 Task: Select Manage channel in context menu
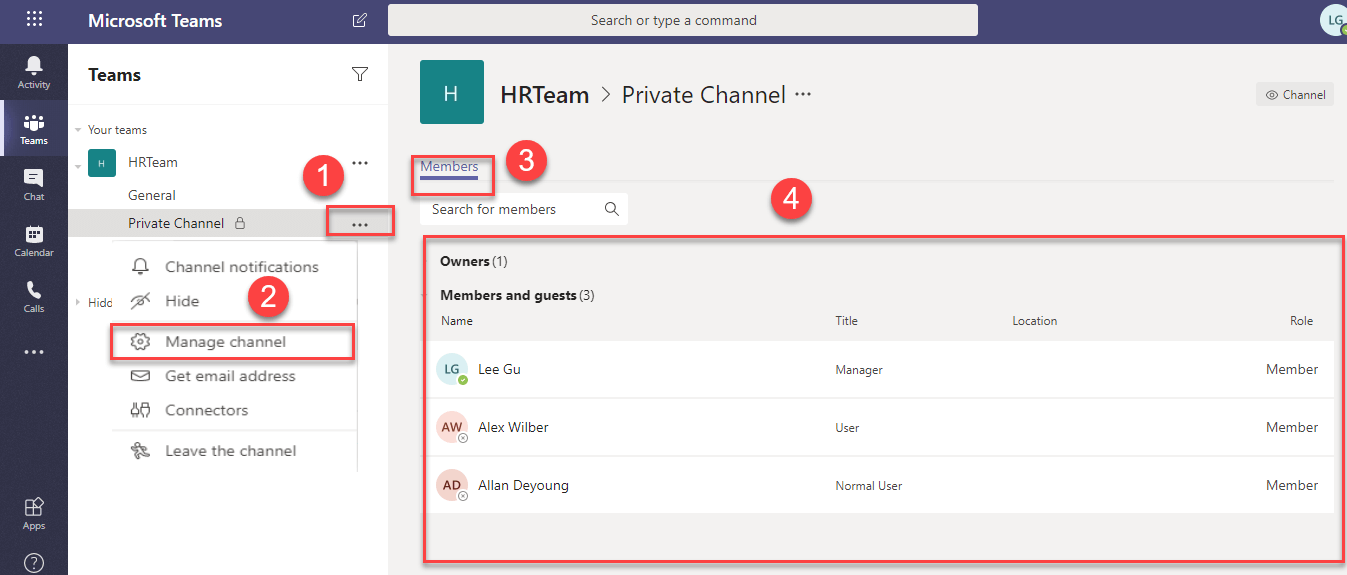(x=225, y=342)
